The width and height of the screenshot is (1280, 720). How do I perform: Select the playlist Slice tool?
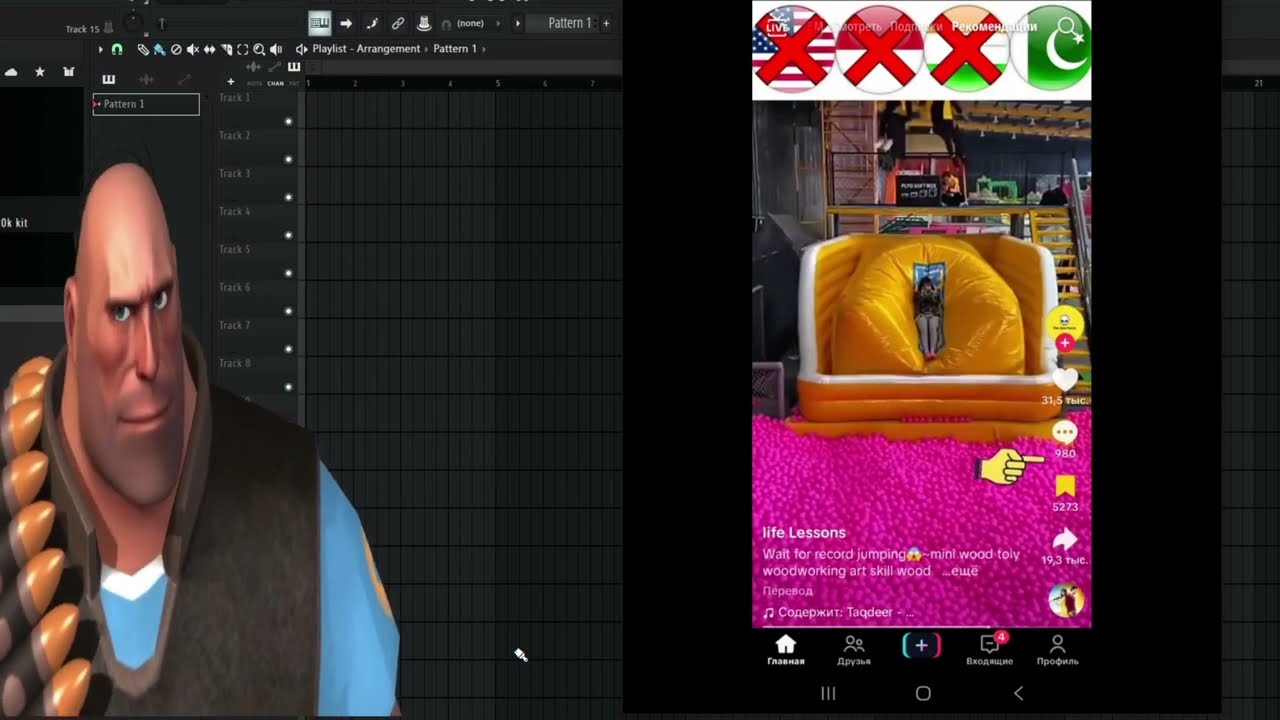[x=226, y=49]
